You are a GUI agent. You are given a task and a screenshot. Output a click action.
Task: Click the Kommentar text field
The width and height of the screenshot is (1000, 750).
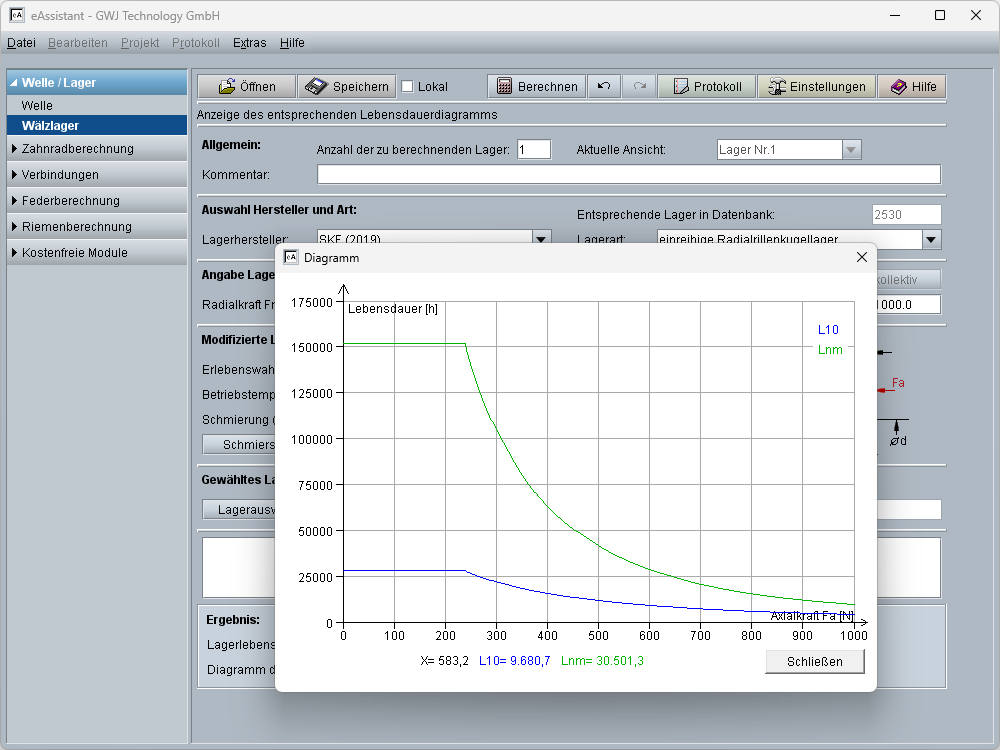[x=628, y=175]
